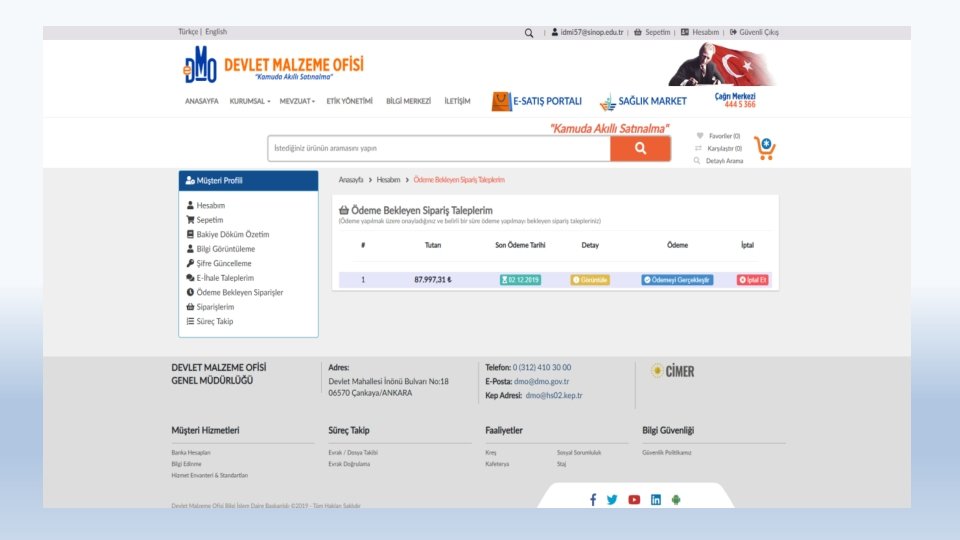
Task: Click the Görüntüle detail button
Action: [x=590, y=280]
